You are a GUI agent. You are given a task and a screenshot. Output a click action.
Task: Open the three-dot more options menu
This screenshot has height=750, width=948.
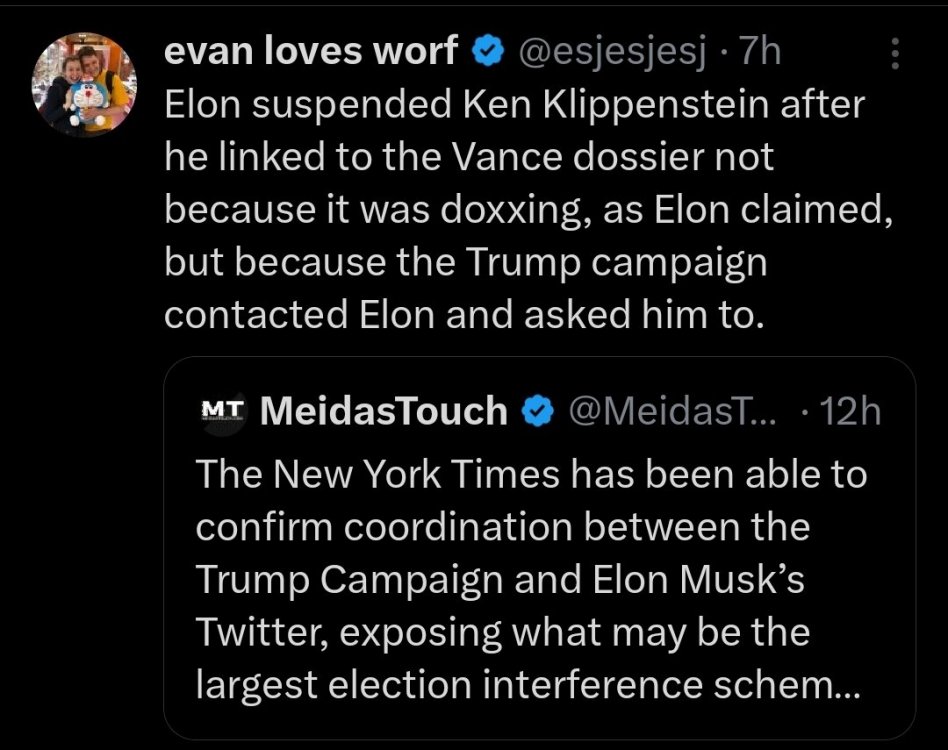(895, 54)
